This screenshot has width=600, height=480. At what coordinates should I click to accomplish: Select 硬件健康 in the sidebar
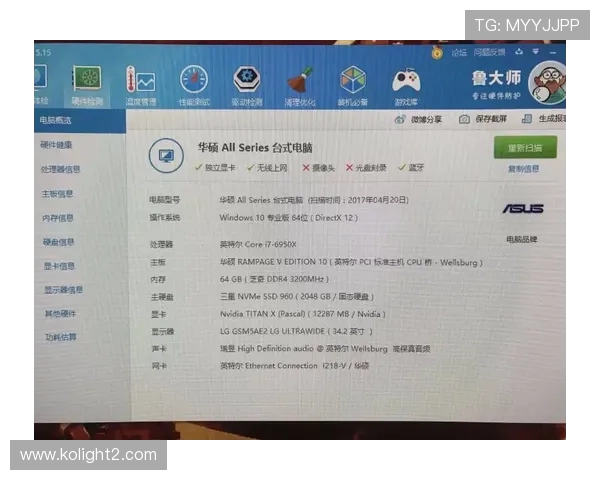[56, 145]
